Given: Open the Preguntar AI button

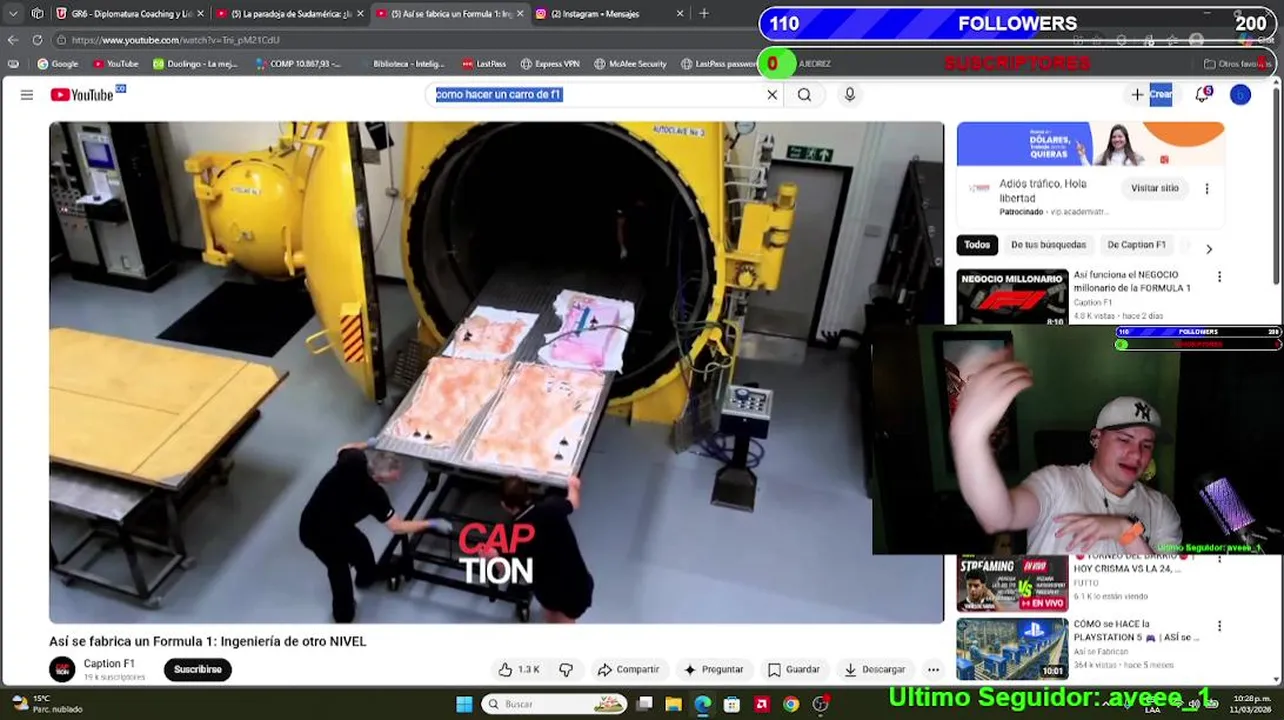Looking at the screenshot, I should coord(713,669).
